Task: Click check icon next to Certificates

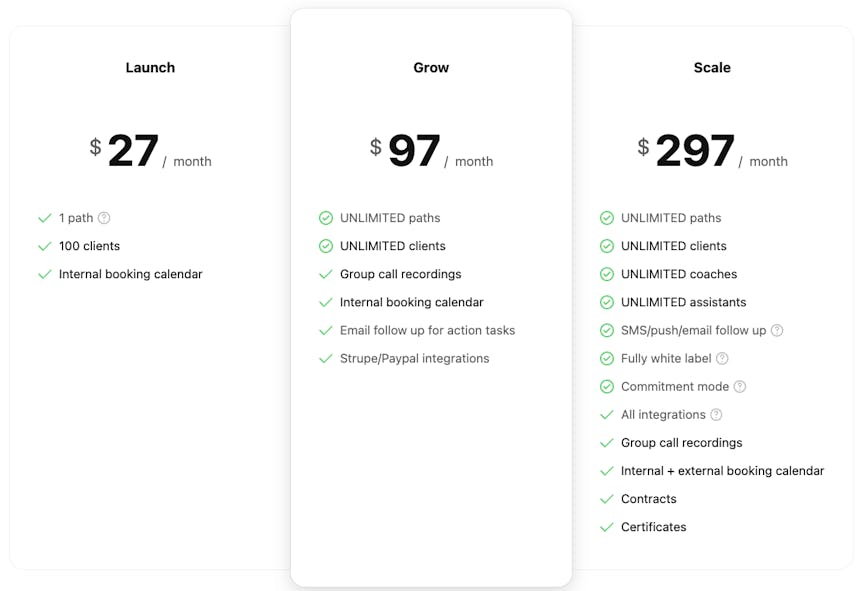Action: [x=606, y=527]
